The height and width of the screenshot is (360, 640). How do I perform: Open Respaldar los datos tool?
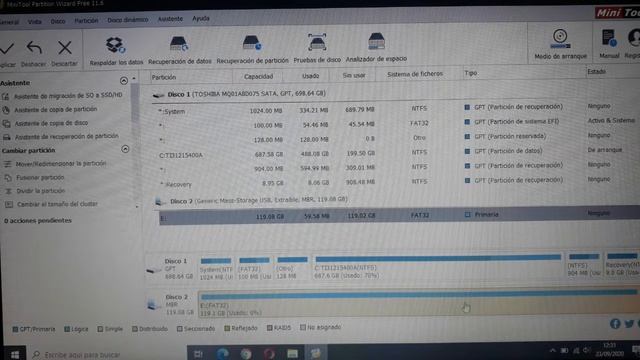tap(116, 51)
